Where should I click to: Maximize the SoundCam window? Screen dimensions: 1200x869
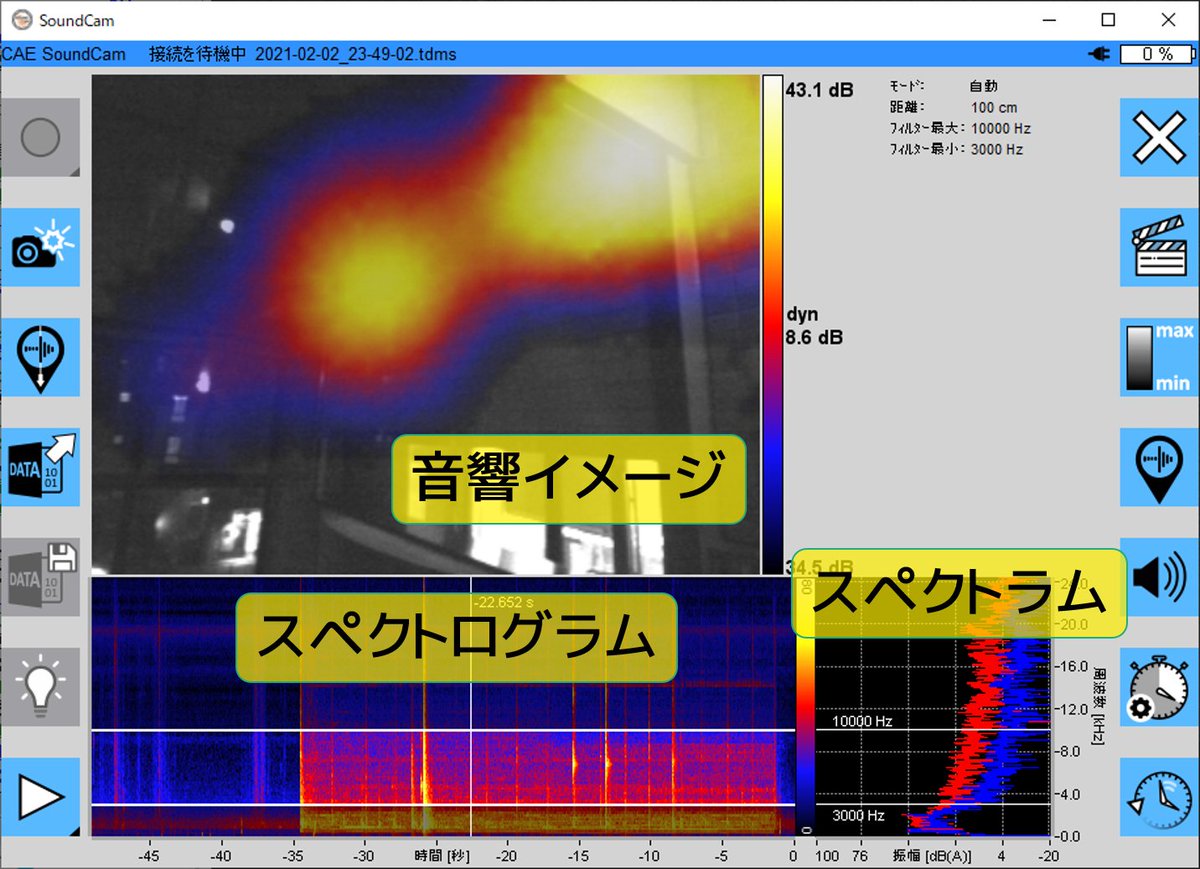coord(1108,20)
